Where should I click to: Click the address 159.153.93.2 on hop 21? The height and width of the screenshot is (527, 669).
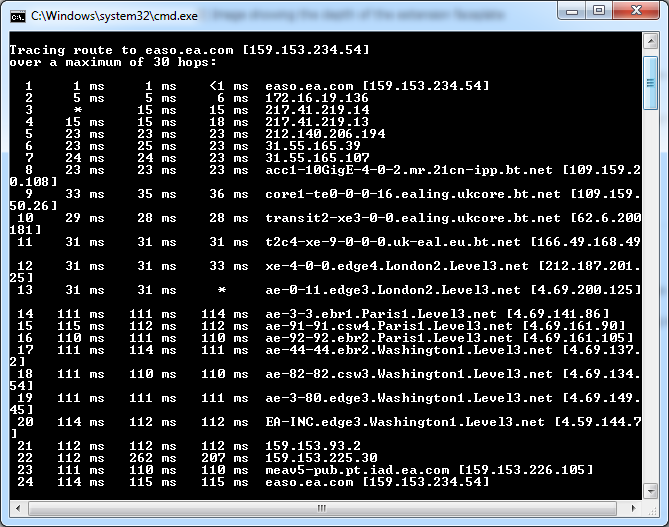point(313,445)
